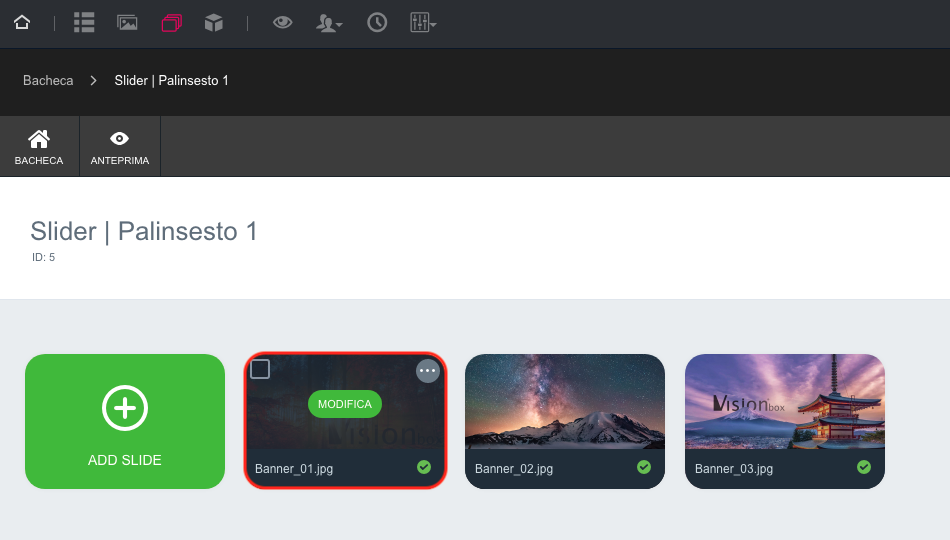Open the three-dots menu on Banner_01.jpg

pyautogui.click(x=428, y=371)
